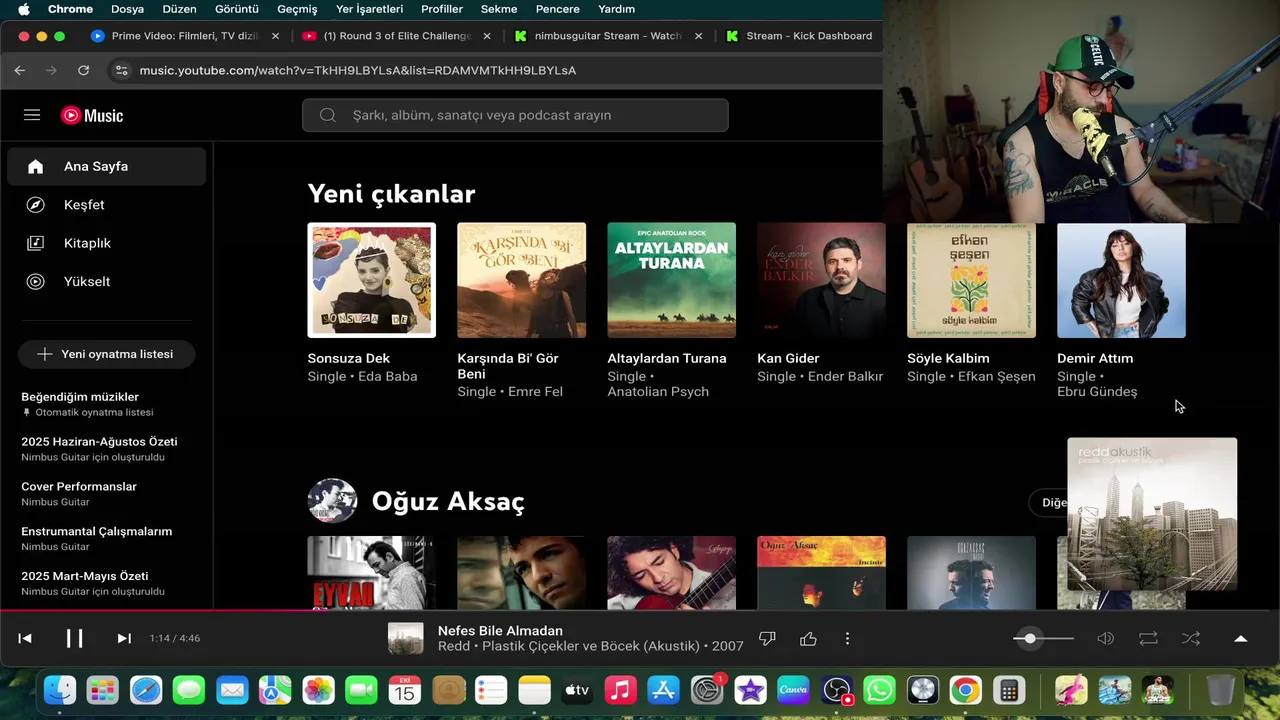The height and width of the screenshot is (720, 1280).
Task: Open Canva from the Dock
Action: coord(793,690)
